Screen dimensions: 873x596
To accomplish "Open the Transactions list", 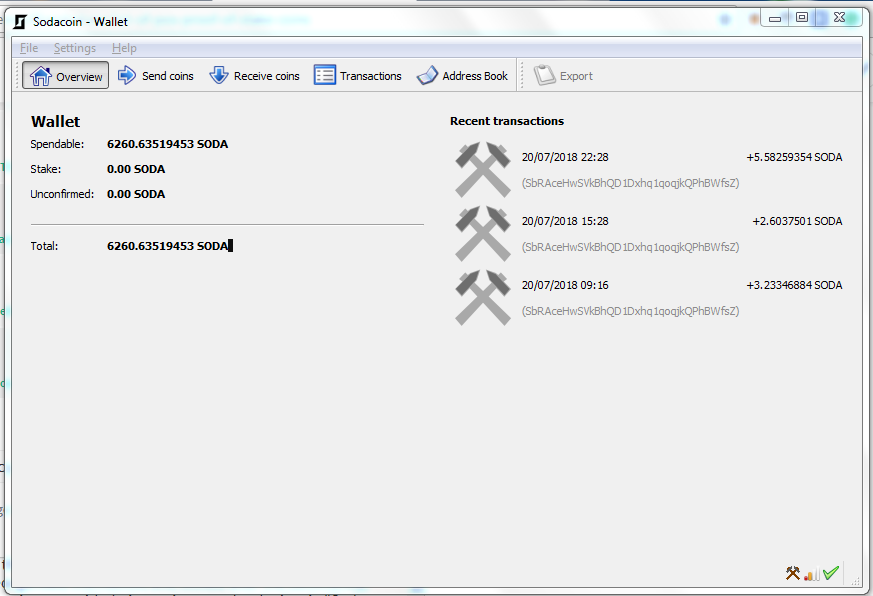I will 357,75.
